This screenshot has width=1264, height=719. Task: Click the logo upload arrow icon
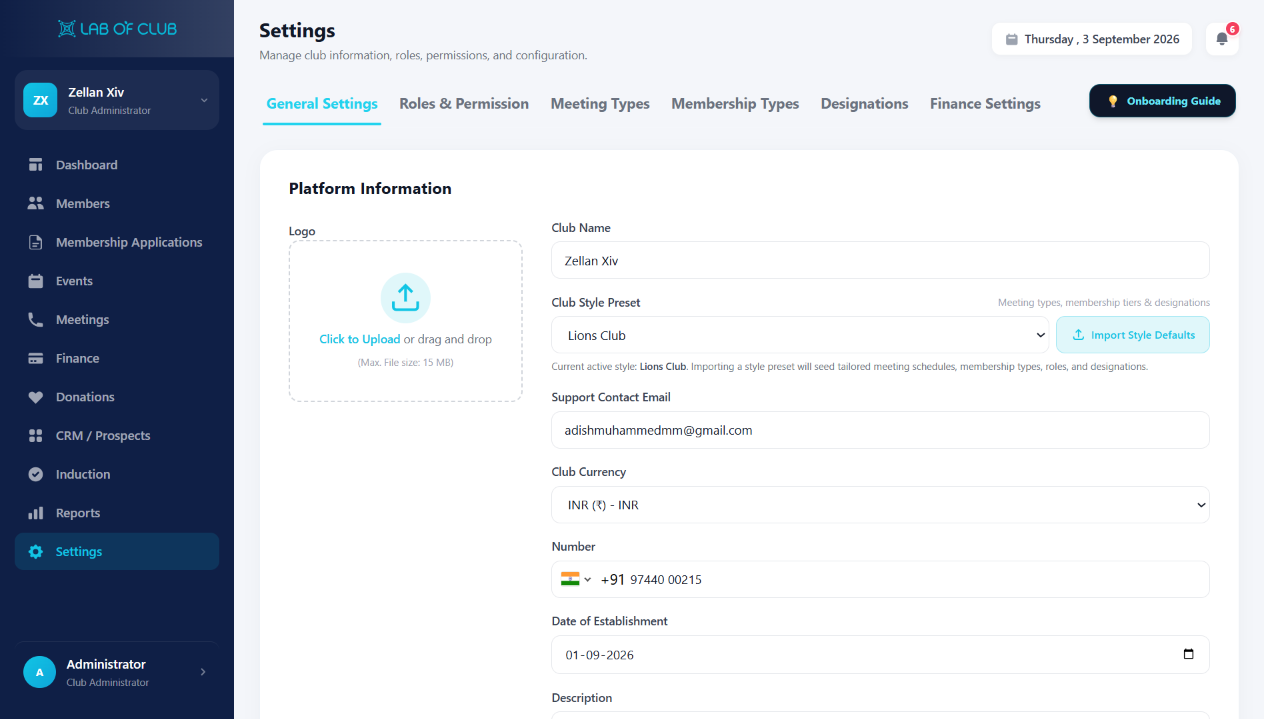point(405,298)
